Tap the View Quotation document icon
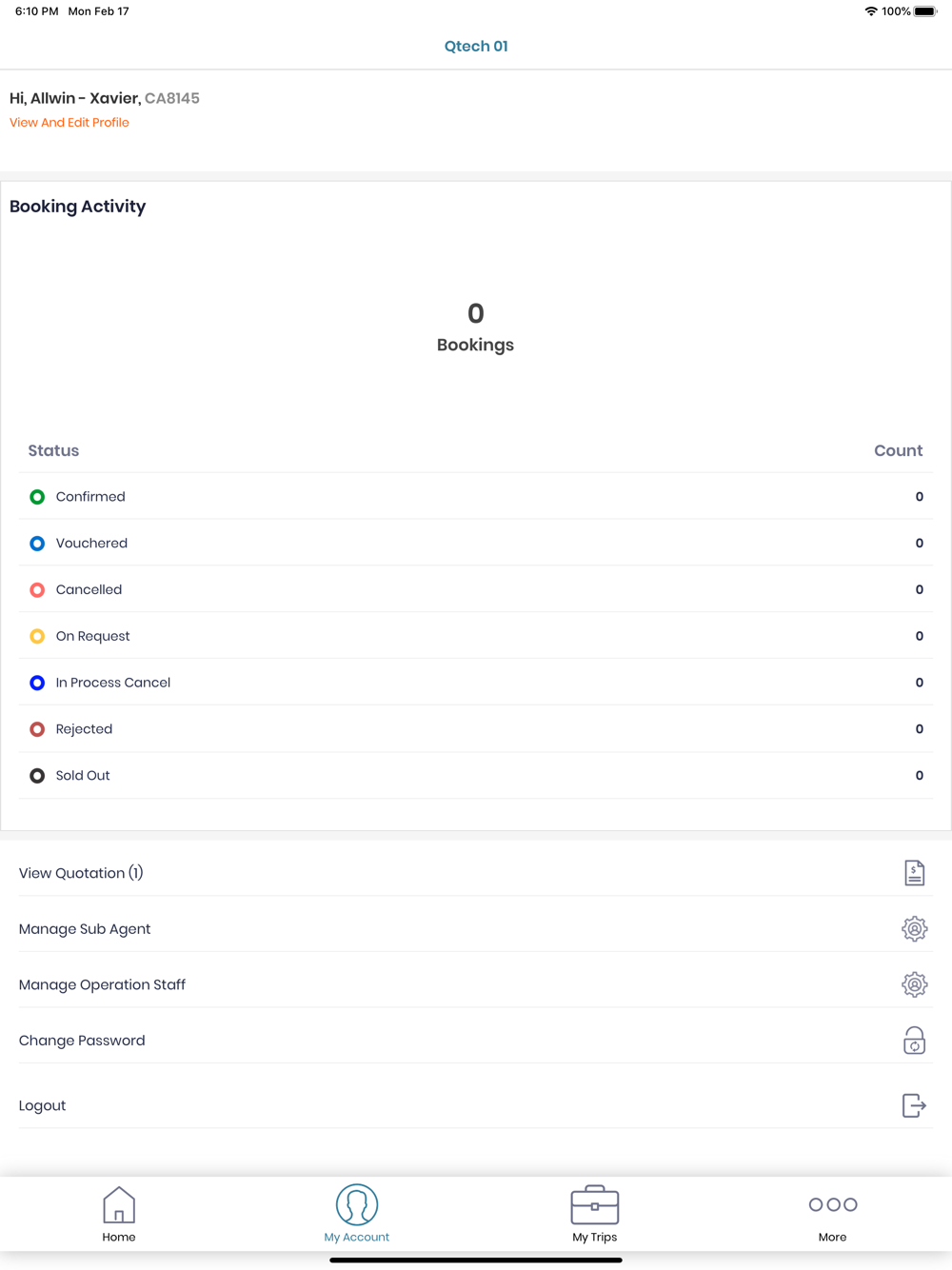 pyautogui.click(x=914, y=873)
